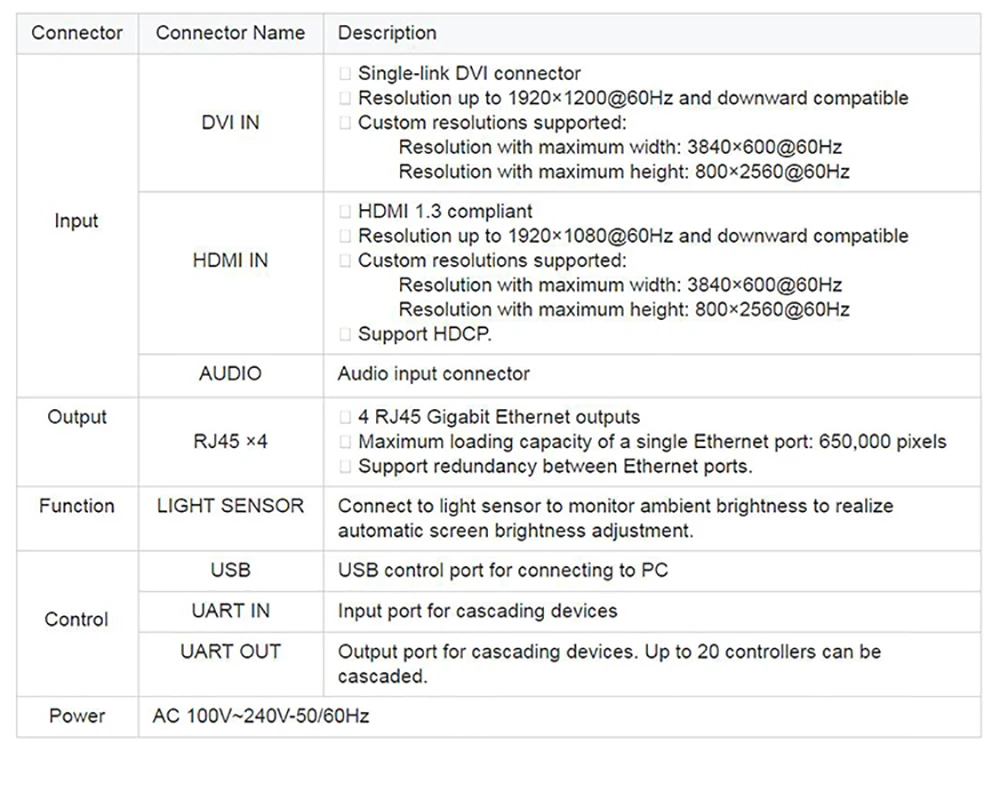Tick checkbox before 4 RJ45 Gigabit Ethernet outputs

tap(345, 418)
